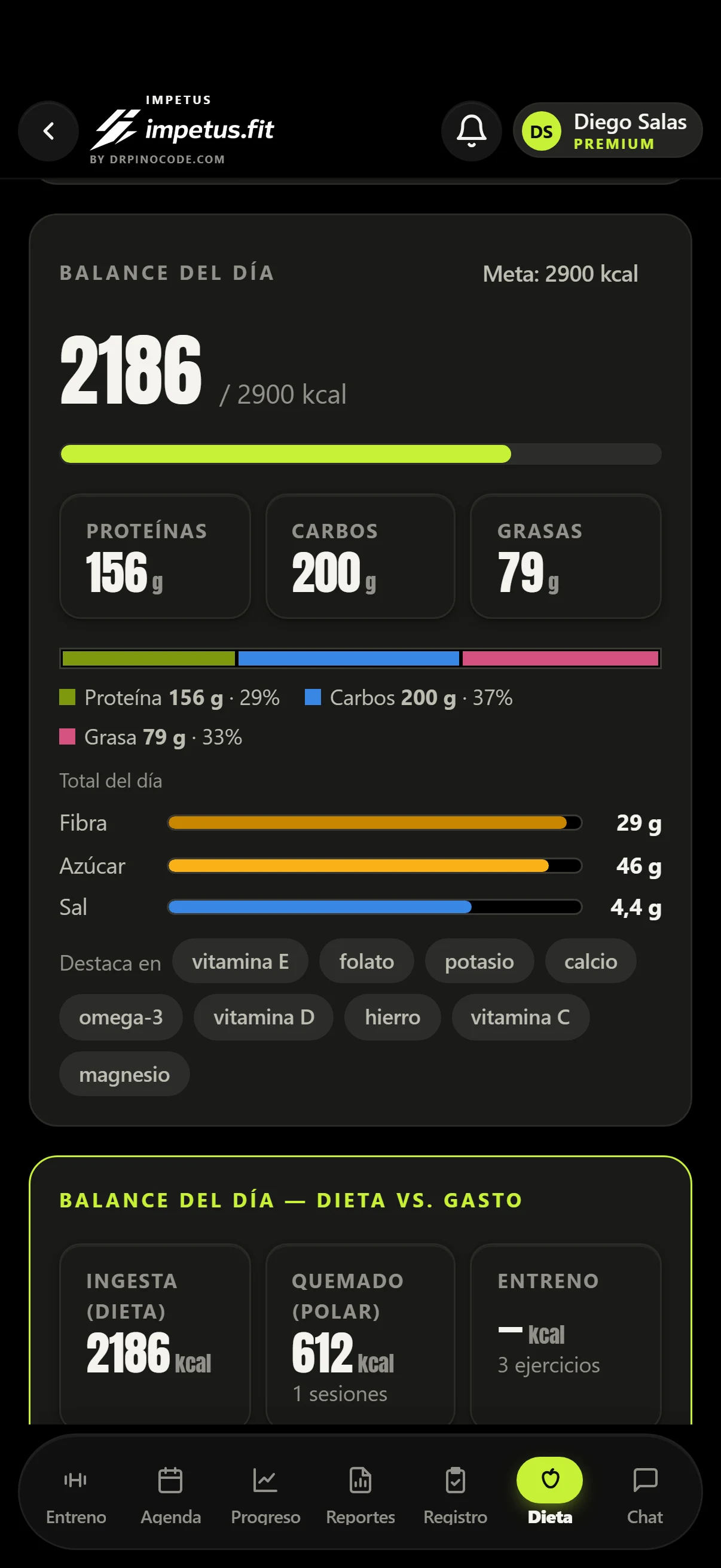
Task: Tap the Quemado (Polar) 612 kcal card
Action: pos(360,1334)
